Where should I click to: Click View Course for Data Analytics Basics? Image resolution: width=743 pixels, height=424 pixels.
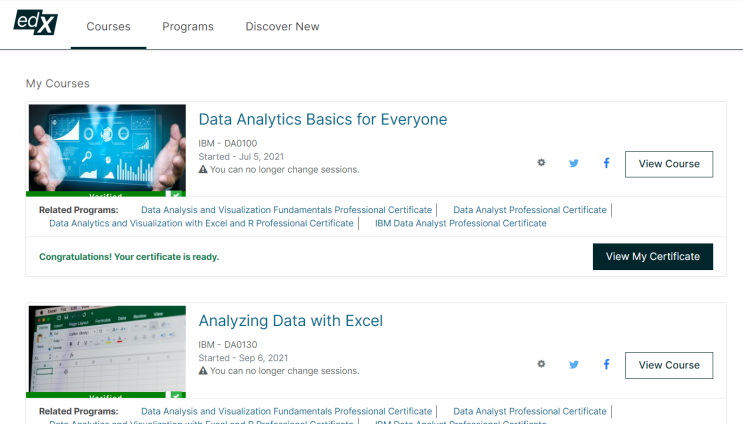coord(669,164)
